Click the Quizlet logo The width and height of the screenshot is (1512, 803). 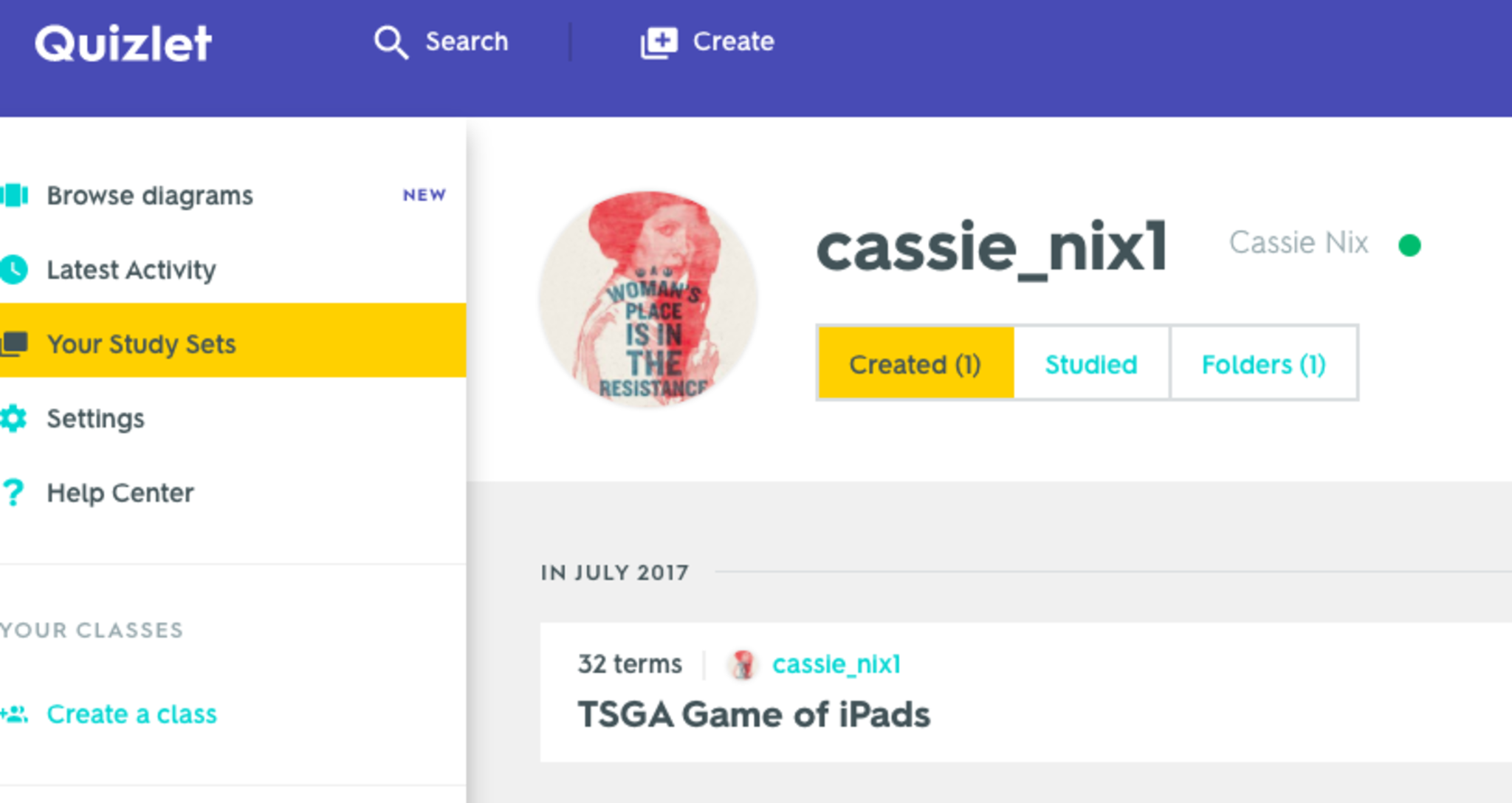(123, 42)
